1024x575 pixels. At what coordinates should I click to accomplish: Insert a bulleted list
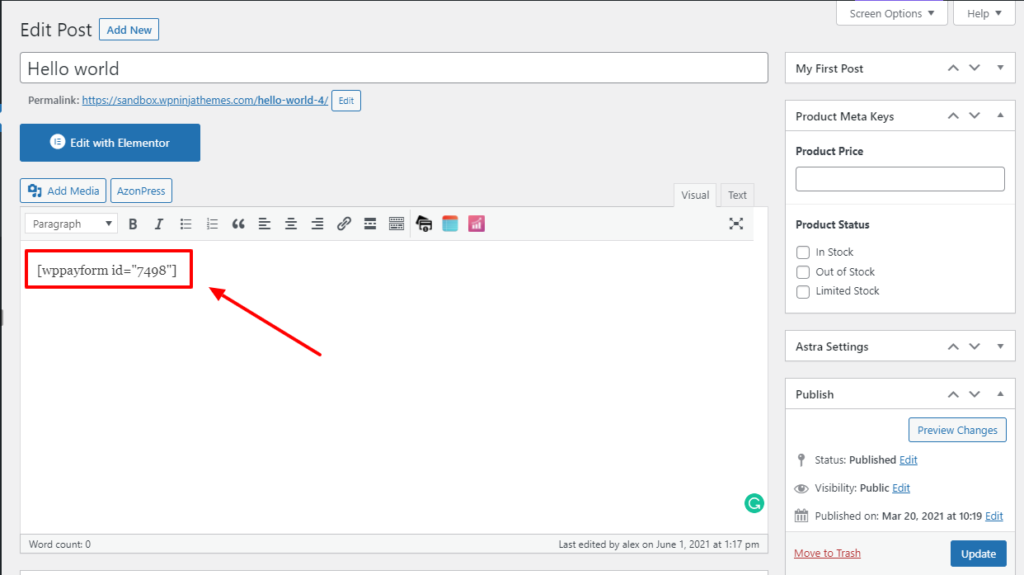pyautogui.click(x=185, y=224)
